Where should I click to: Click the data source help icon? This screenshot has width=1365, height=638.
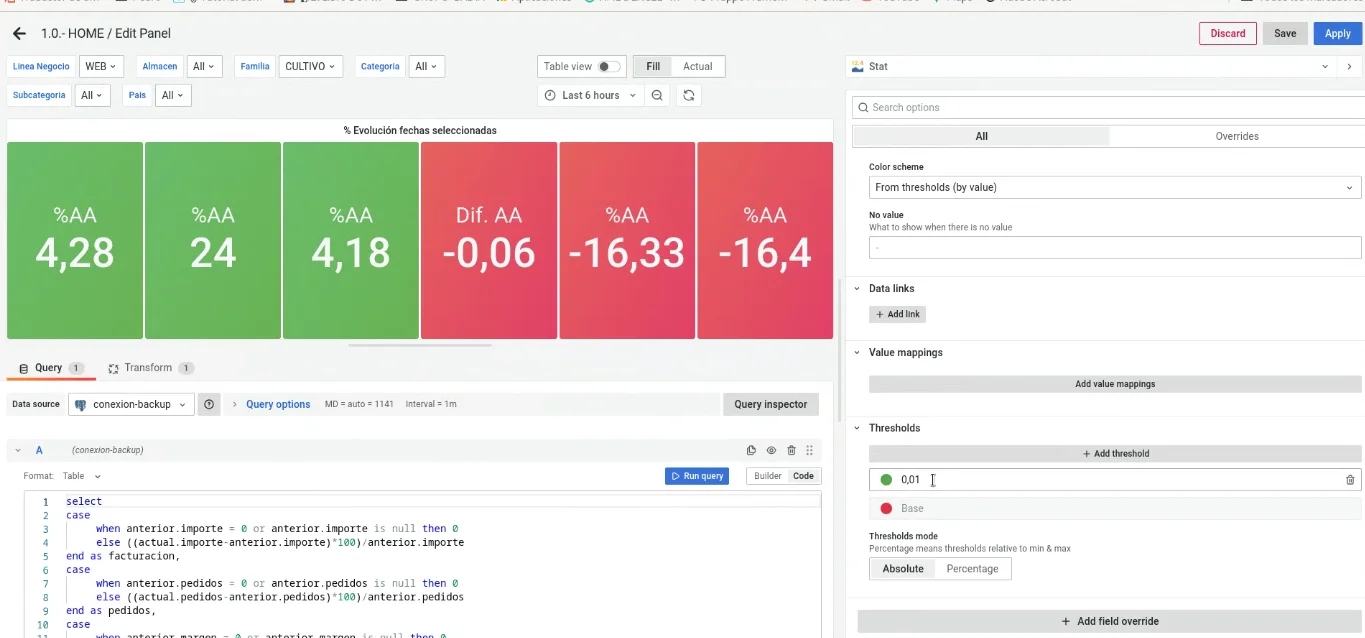(209, 405)
